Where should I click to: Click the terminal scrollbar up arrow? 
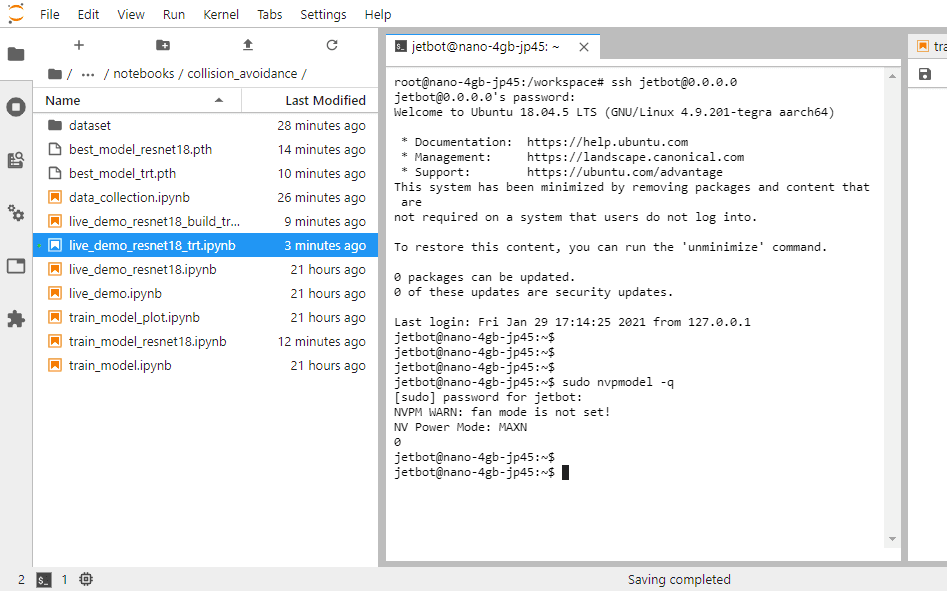[892, 76]
